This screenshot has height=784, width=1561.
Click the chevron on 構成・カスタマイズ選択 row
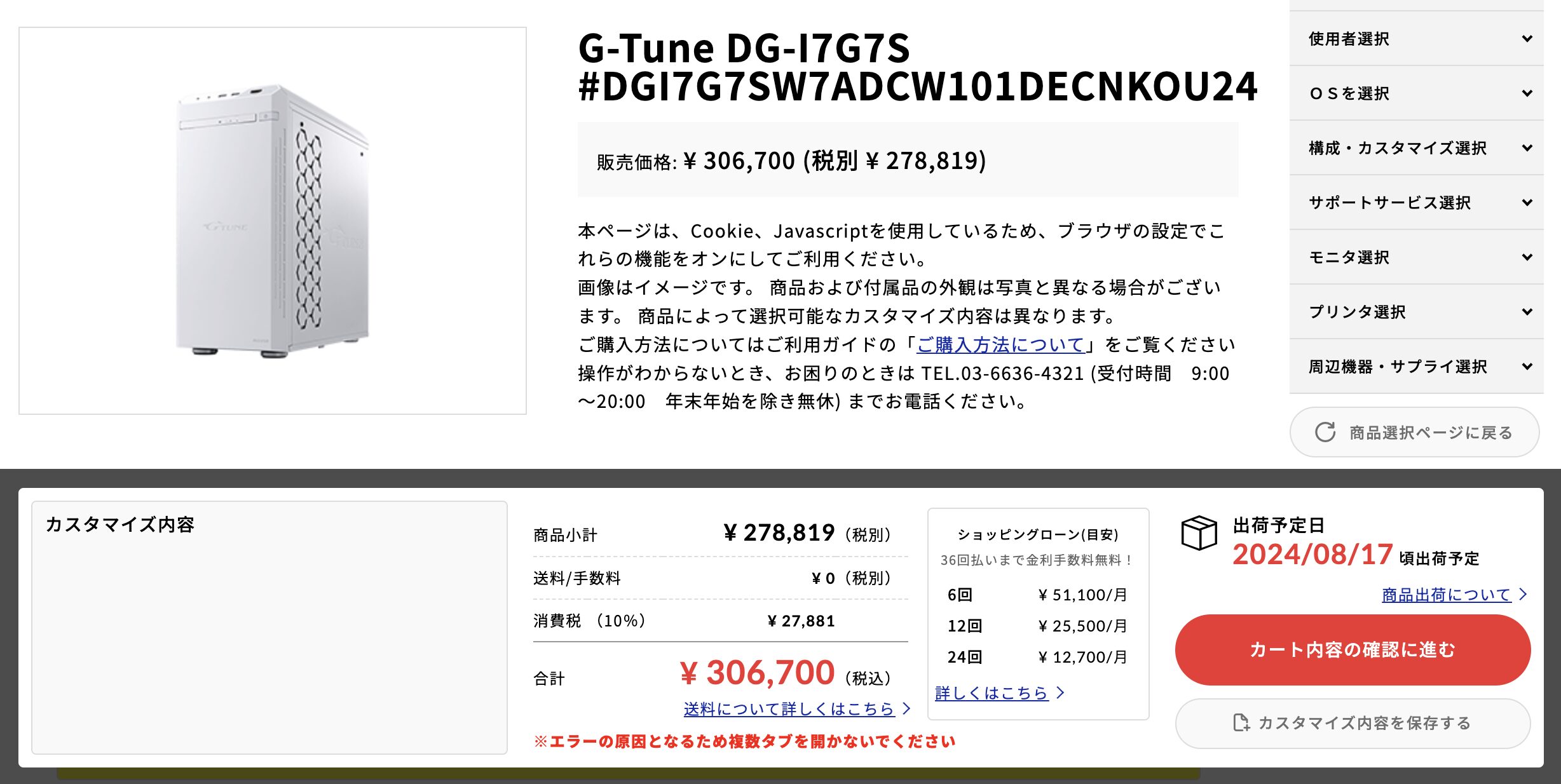point(1527,147)
